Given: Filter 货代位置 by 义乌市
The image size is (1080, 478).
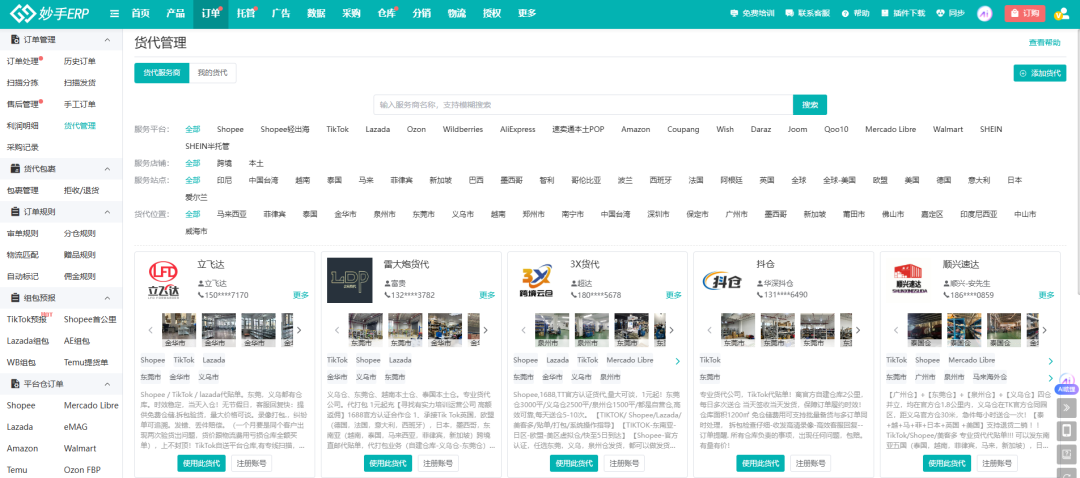Looking at the screenshot, I should pyautogui.click(x=463, y=214).
